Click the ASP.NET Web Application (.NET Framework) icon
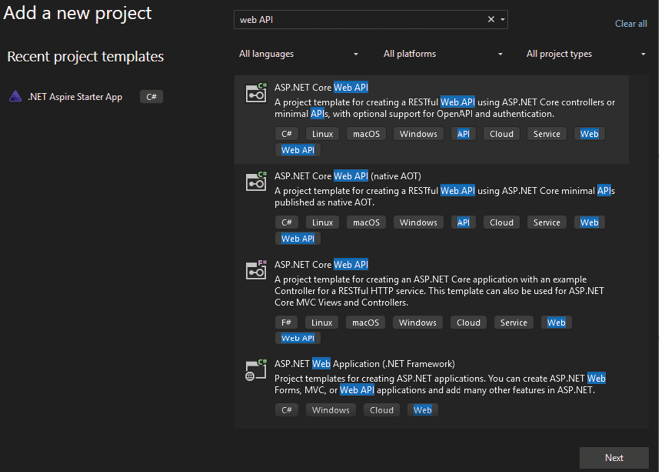The width and height of the screenshot is (659, 472). pos(256,370)
